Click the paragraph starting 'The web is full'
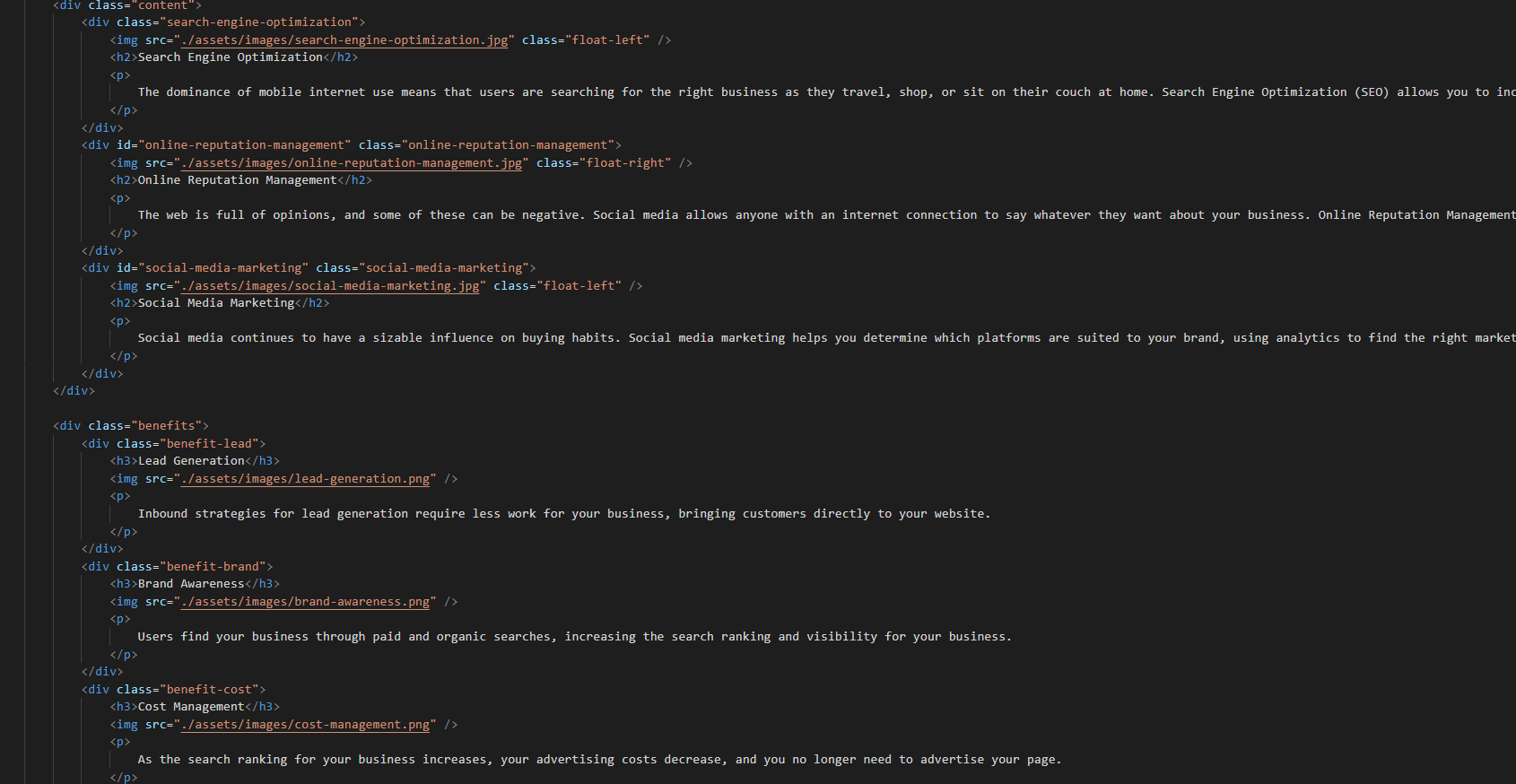 [827, 215]
